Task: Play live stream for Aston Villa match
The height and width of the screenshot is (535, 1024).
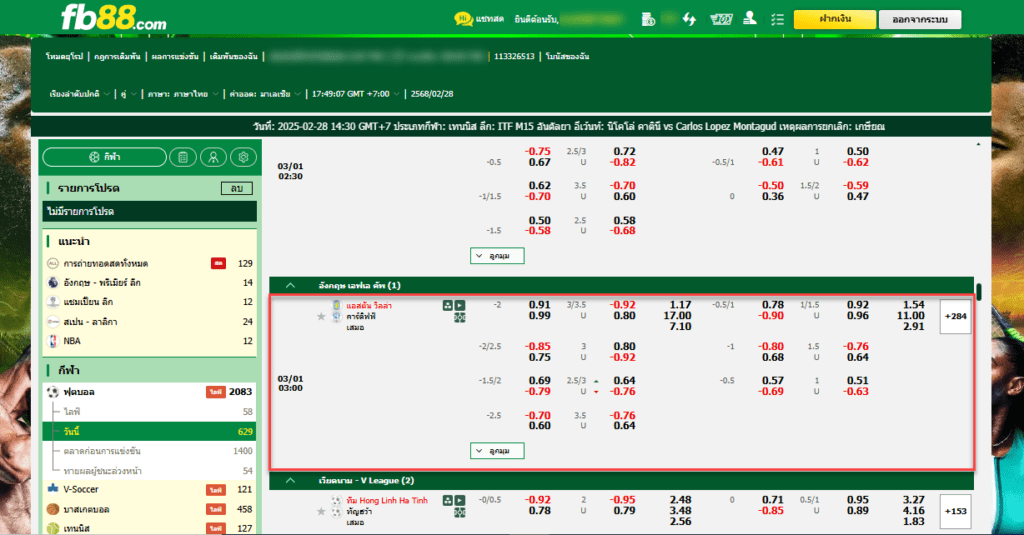Action: tap(460, 305)
